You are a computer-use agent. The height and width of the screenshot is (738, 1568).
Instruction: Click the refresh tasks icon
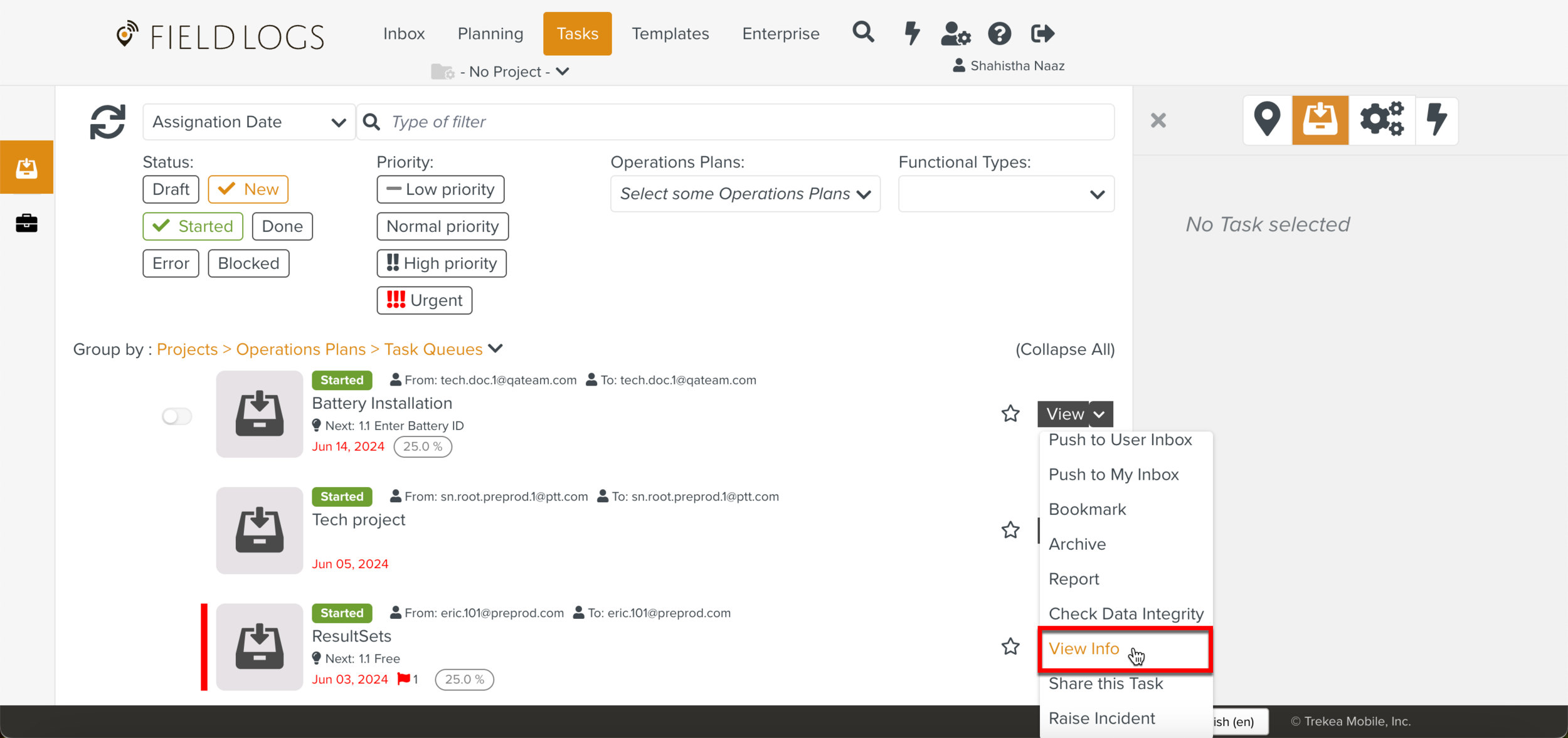[x=107, y=122]
